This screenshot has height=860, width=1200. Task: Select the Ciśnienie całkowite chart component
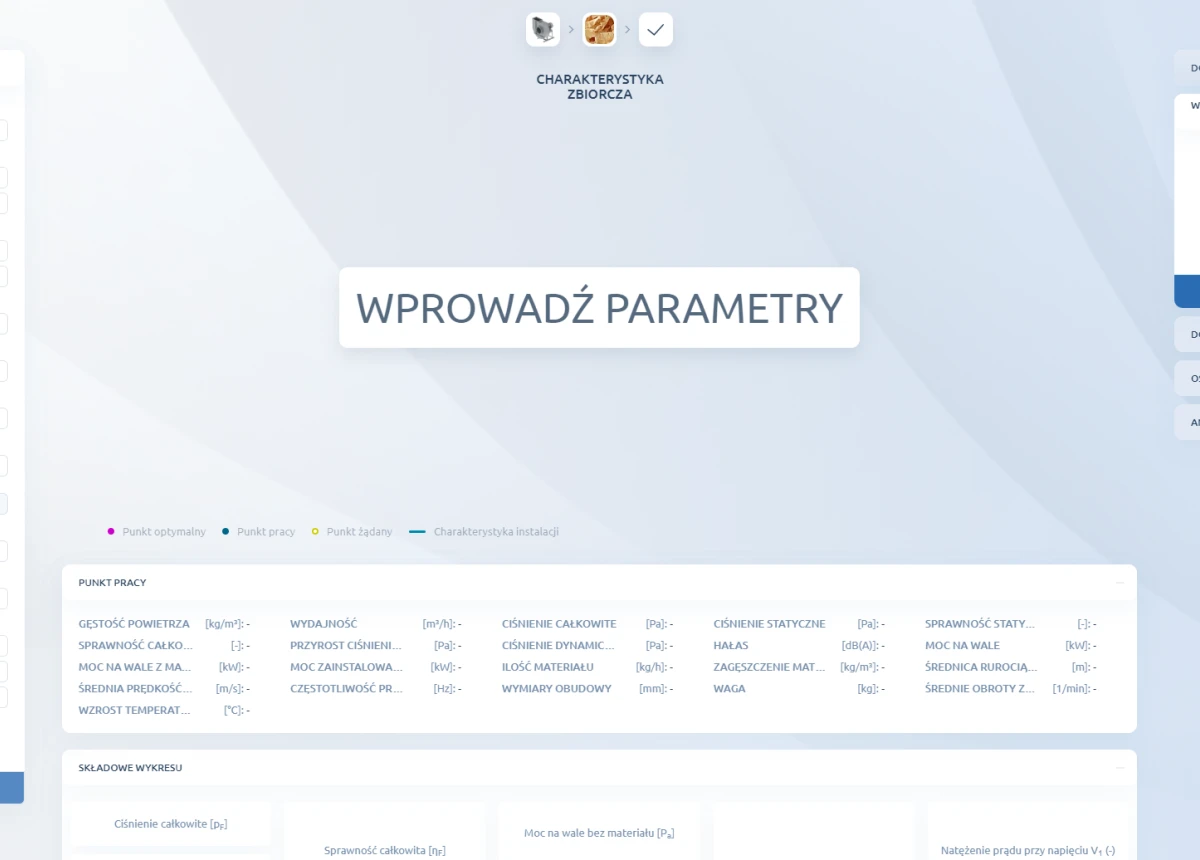pyautogui.click(x=171, y=824)
